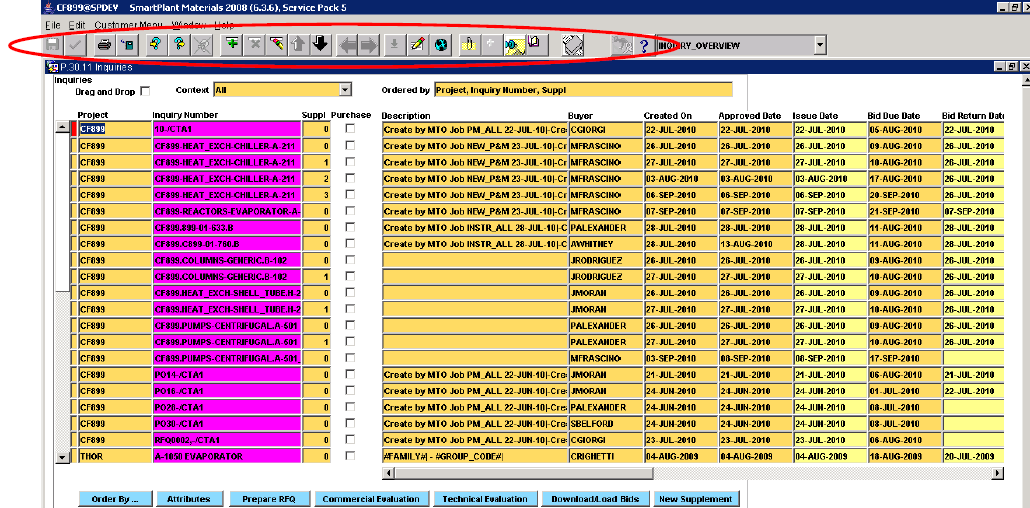Image resolution: width=1030 pixels, height=508 pixels.
Task: Click horizontal scrollbar right arrow under date columns
Action: tap(998, 473)
